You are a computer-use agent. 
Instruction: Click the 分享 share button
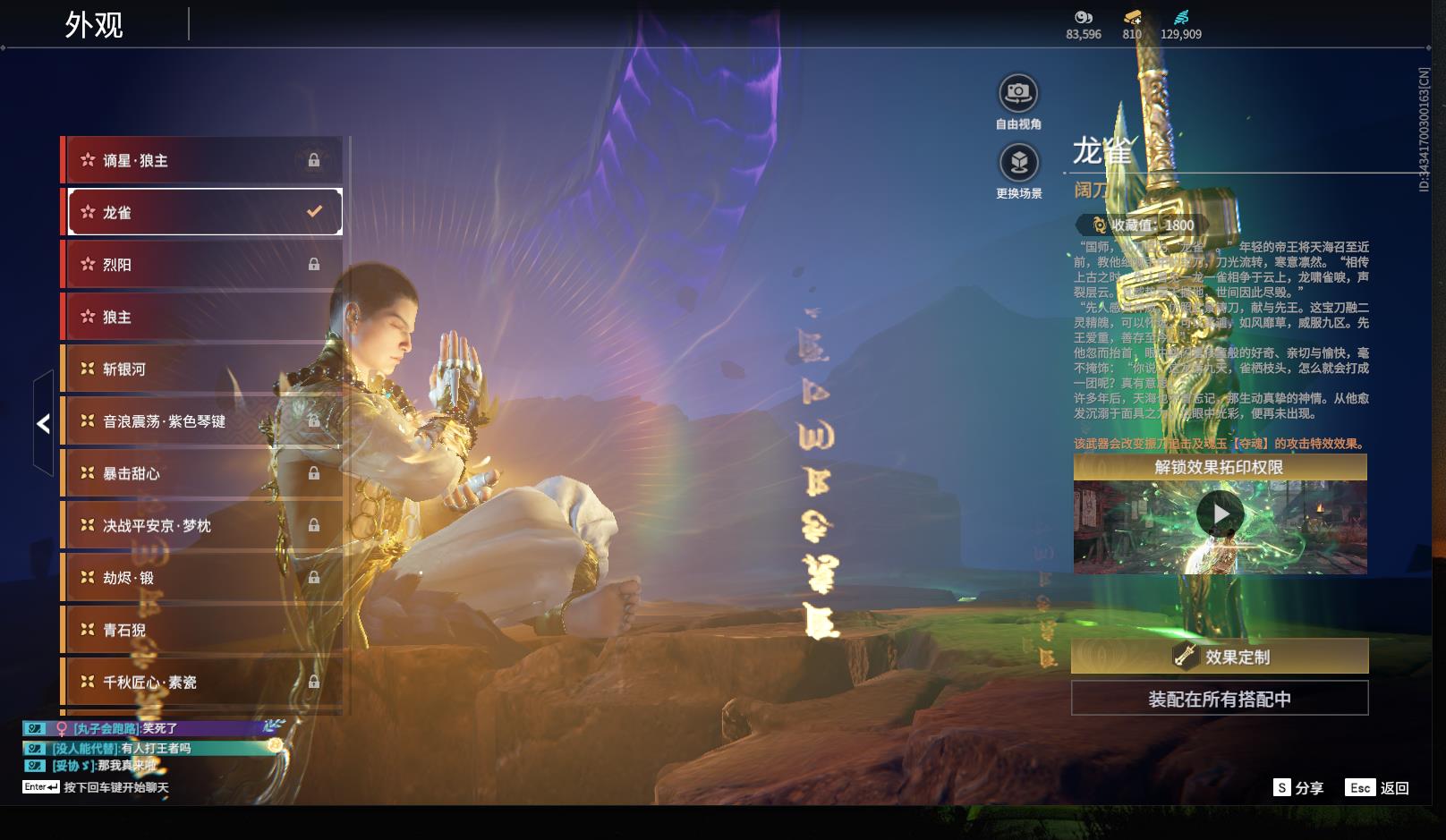(1298, 788)
